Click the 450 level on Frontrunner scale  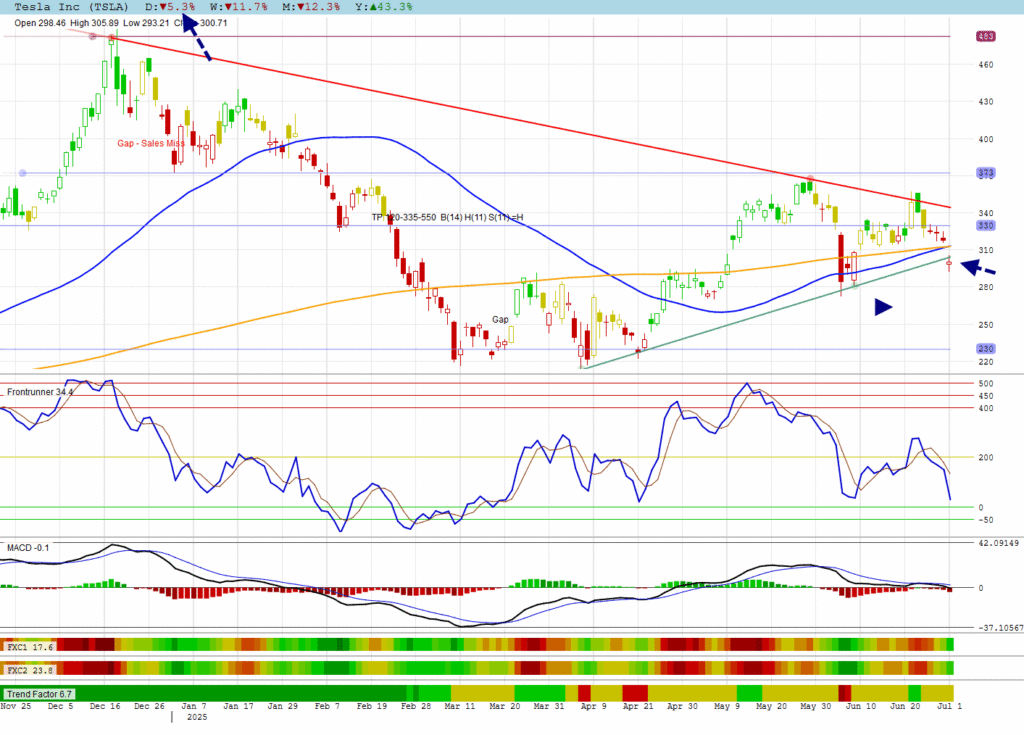[x=986, y=396]
